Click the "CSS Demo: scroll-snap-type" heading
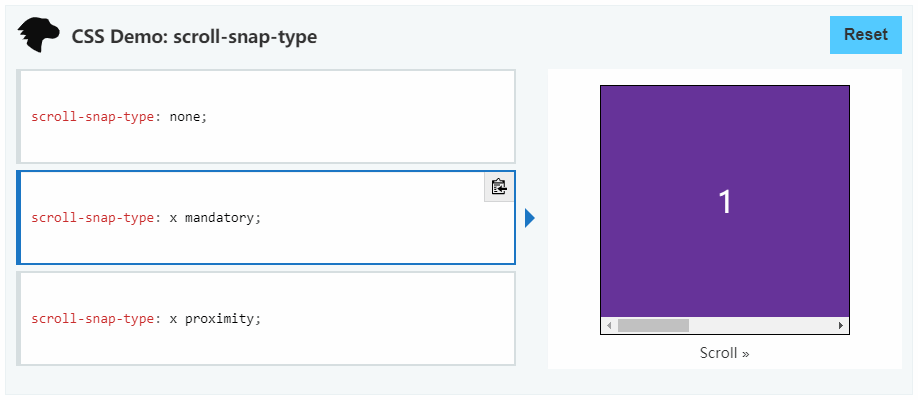 (x=194, y=37)
